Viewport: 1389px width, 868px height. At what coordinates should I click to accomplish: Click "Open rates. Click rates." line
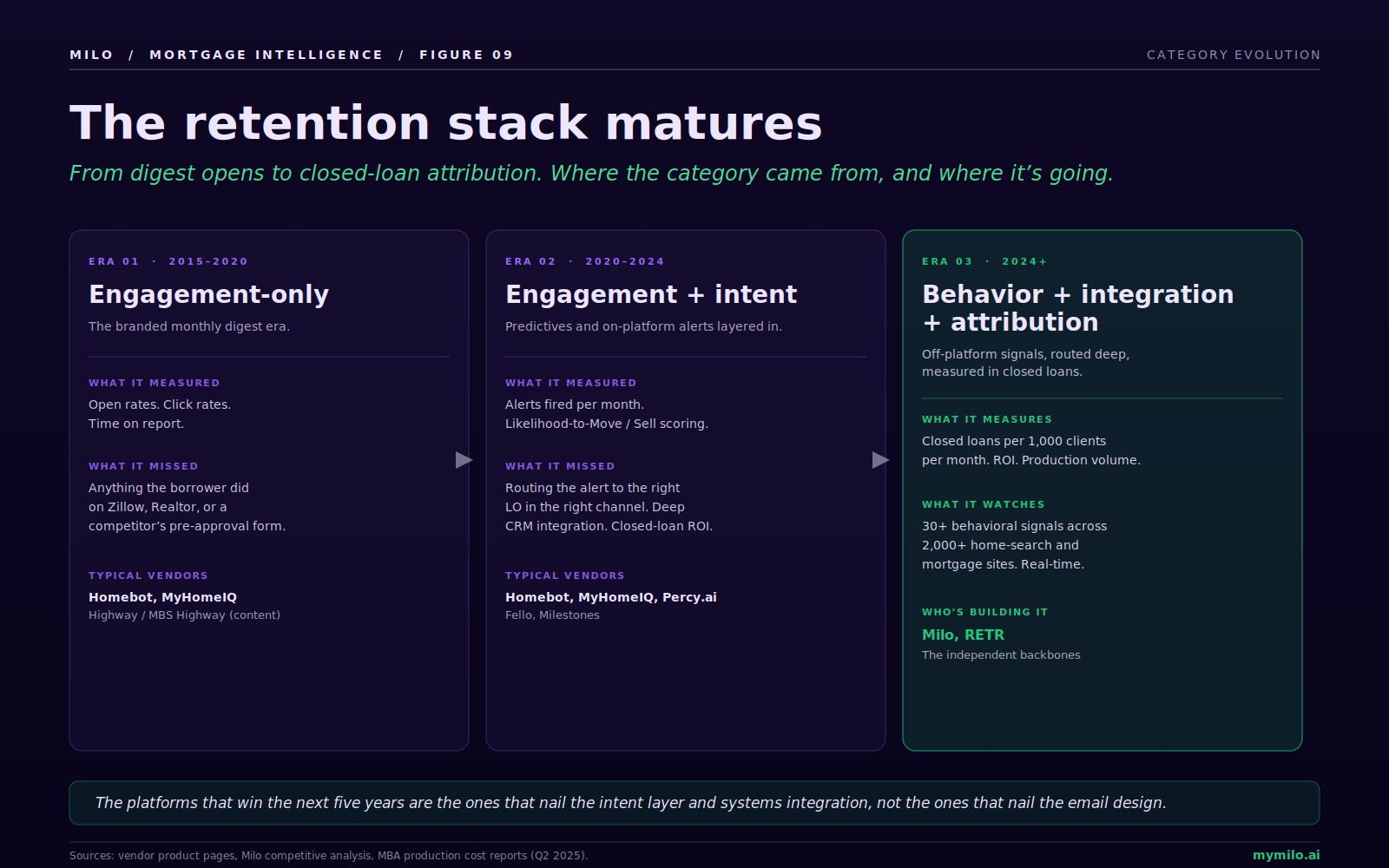[160, 404]
